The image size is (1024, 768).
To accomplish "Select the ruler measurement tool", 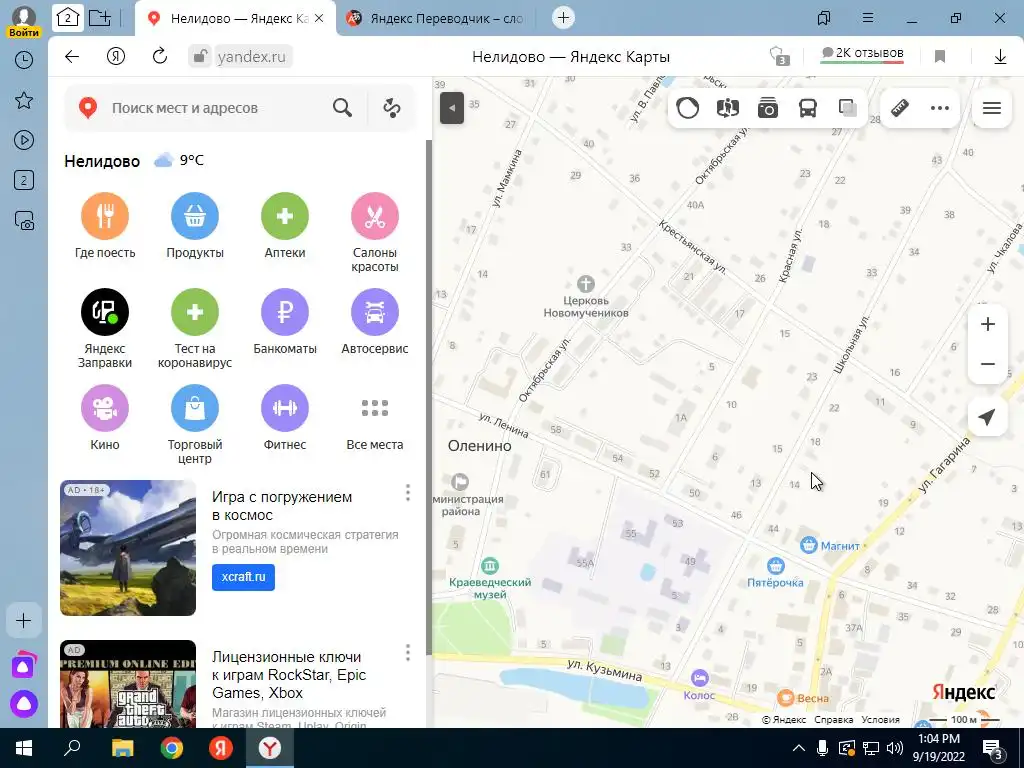I will coord(900,108).
